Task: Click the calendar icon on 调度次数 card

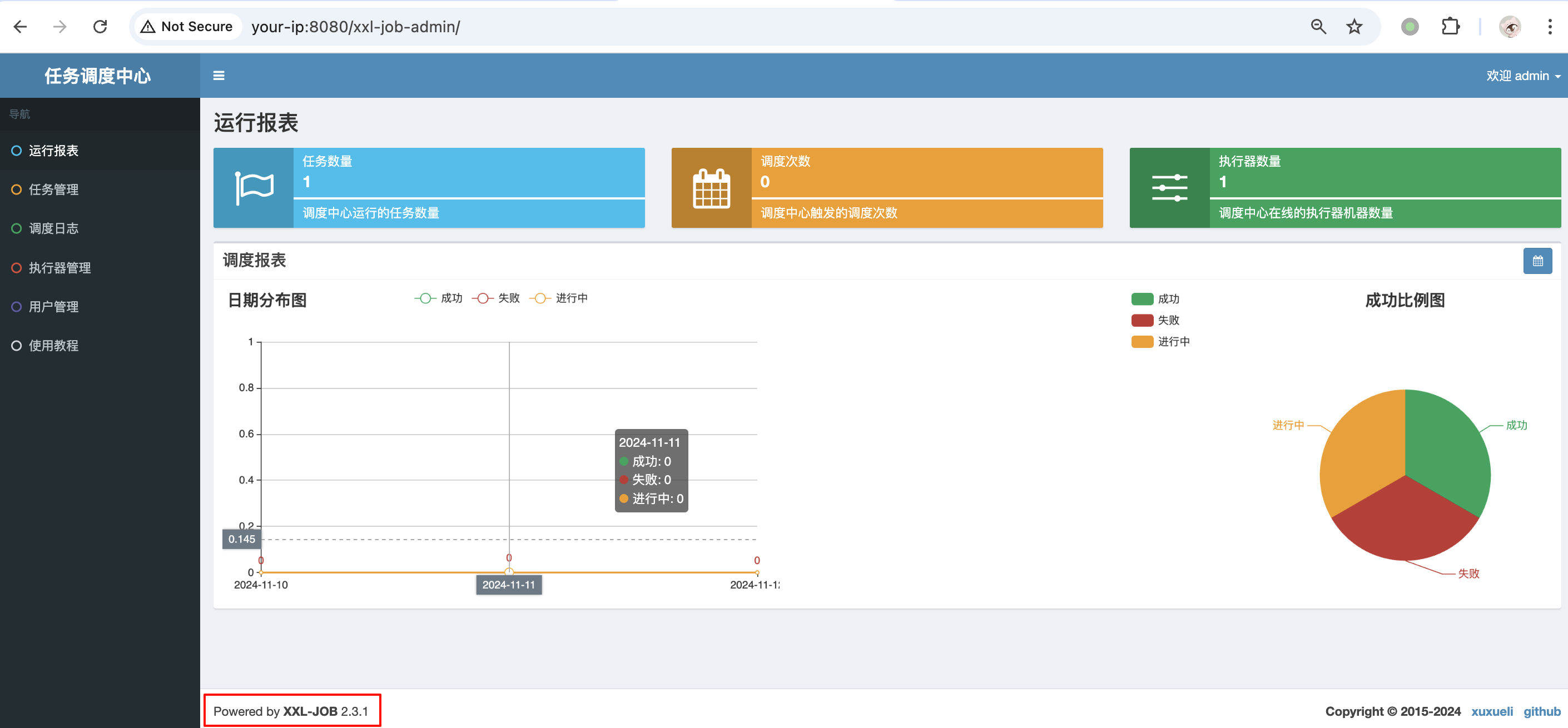Action: coord(711,188)
